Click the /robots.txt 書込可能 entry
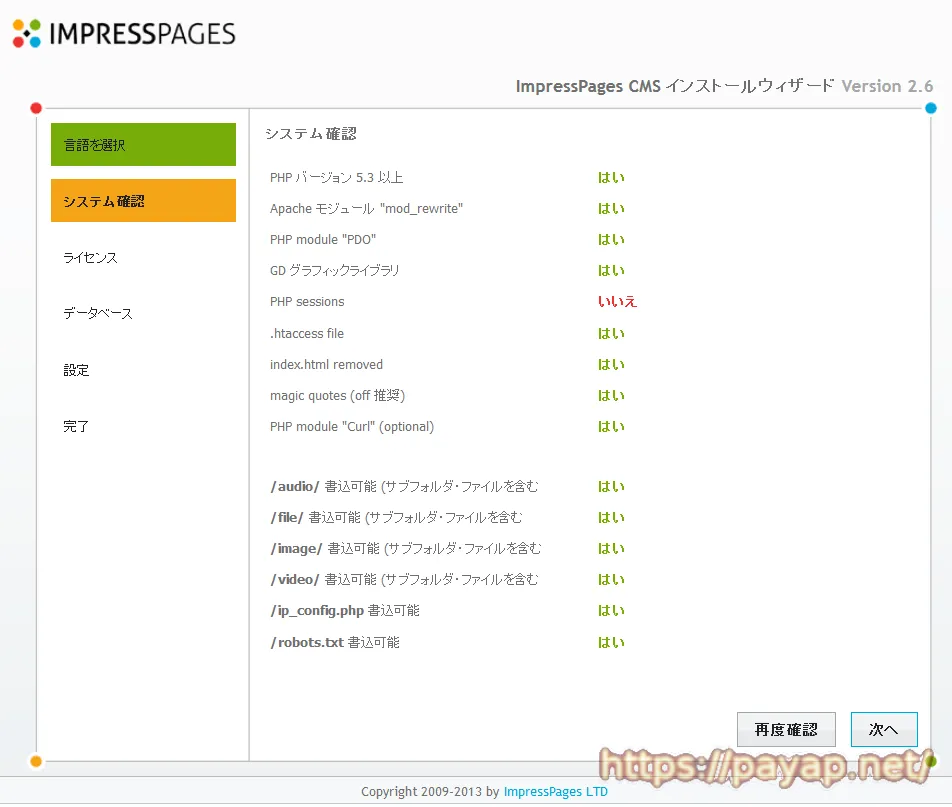This screenshot has height=807, width=952. tap(333, 642)
